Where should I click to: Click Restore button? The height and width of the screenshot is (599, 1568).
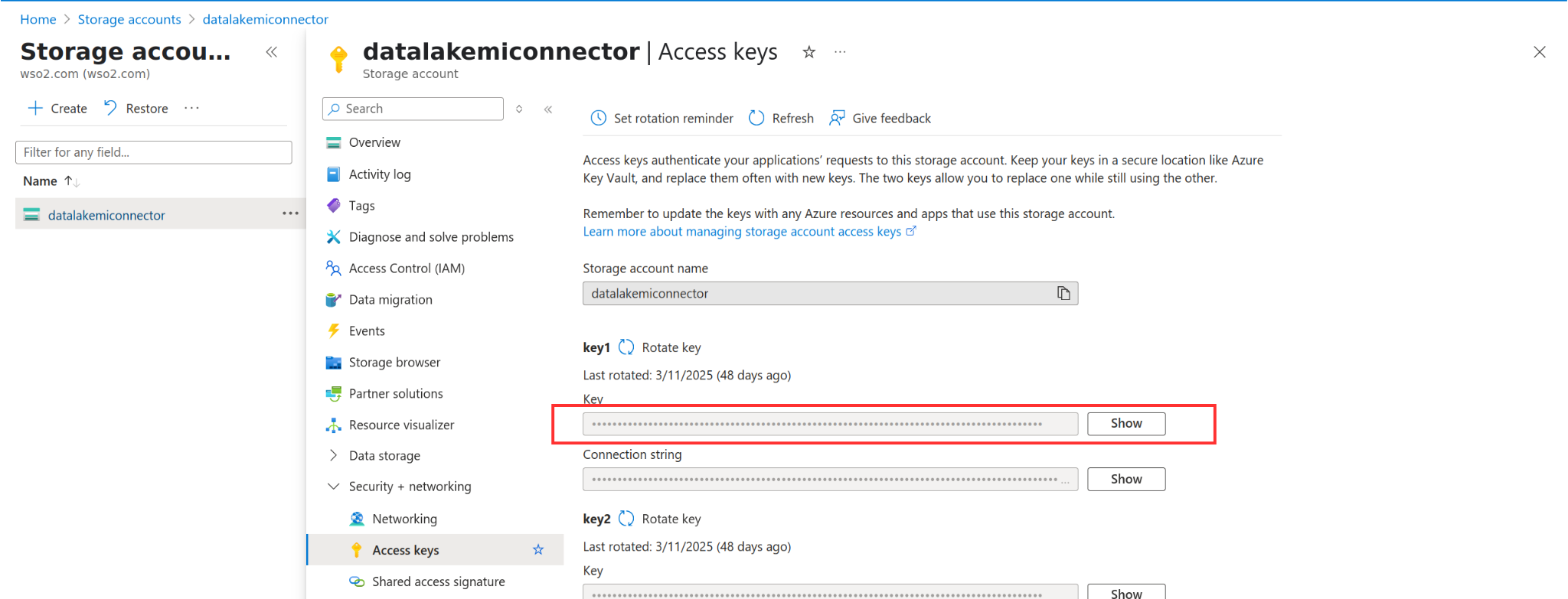tap(136, 109)
